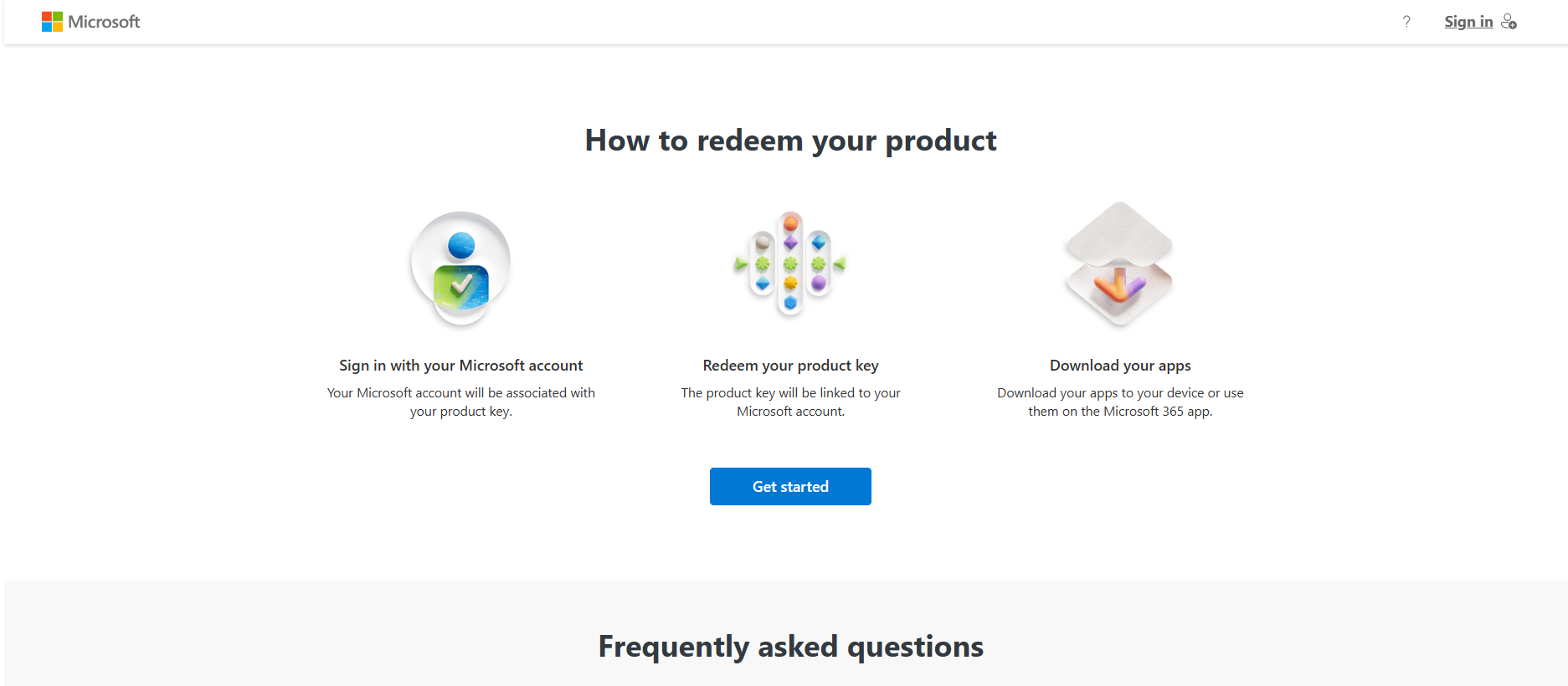This screenshot has height=686, width=1568.
Task: Click the "Download your apps" heading
Action: (x=1120, y=366)
